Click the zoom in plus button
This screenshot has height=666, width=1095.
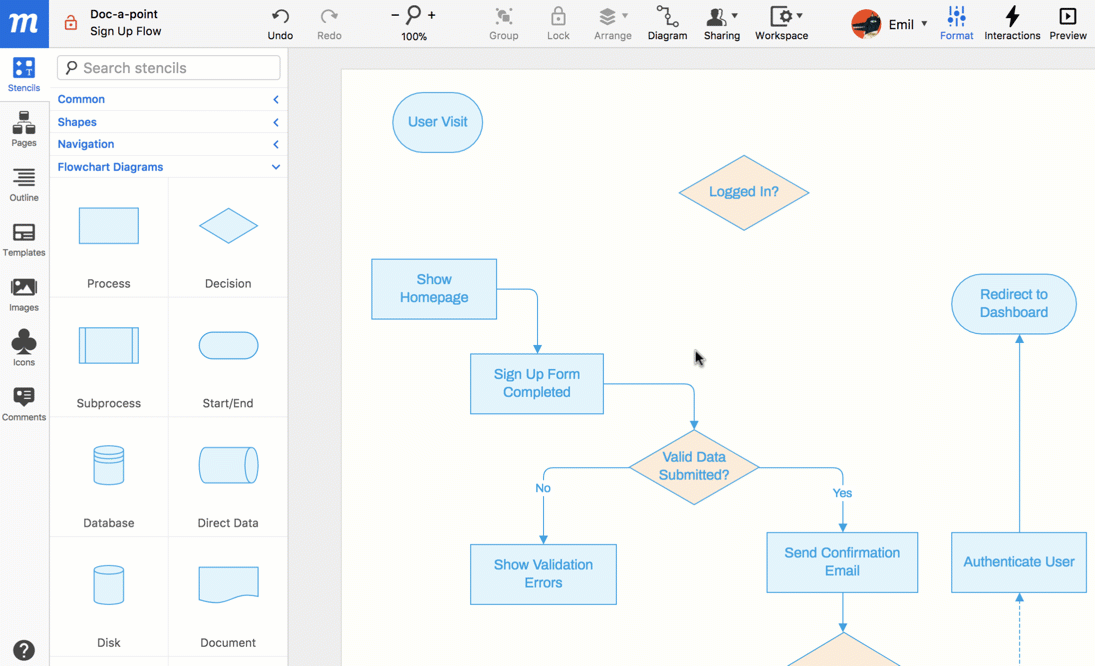click(x=432, y=15)
